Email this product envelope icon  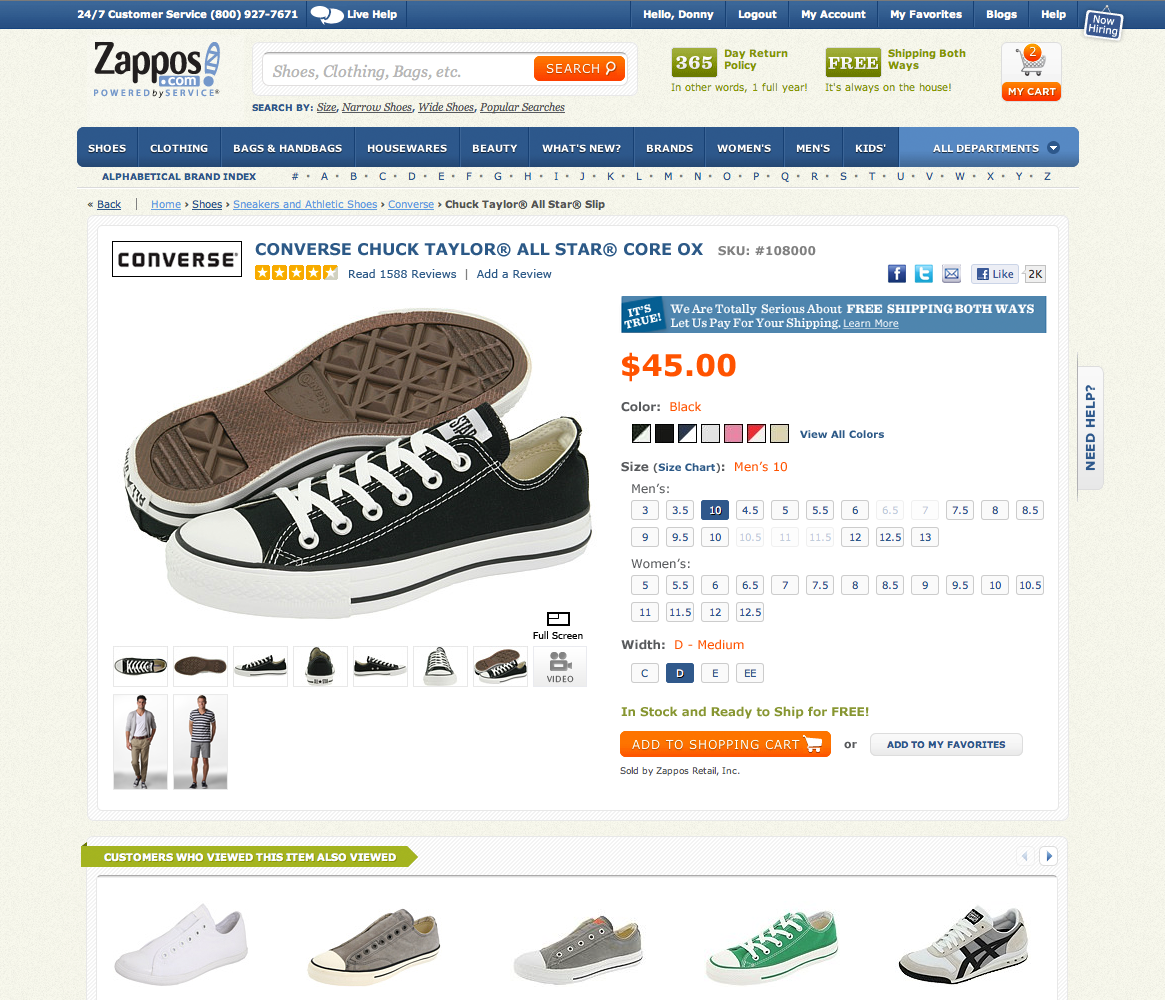951,274
